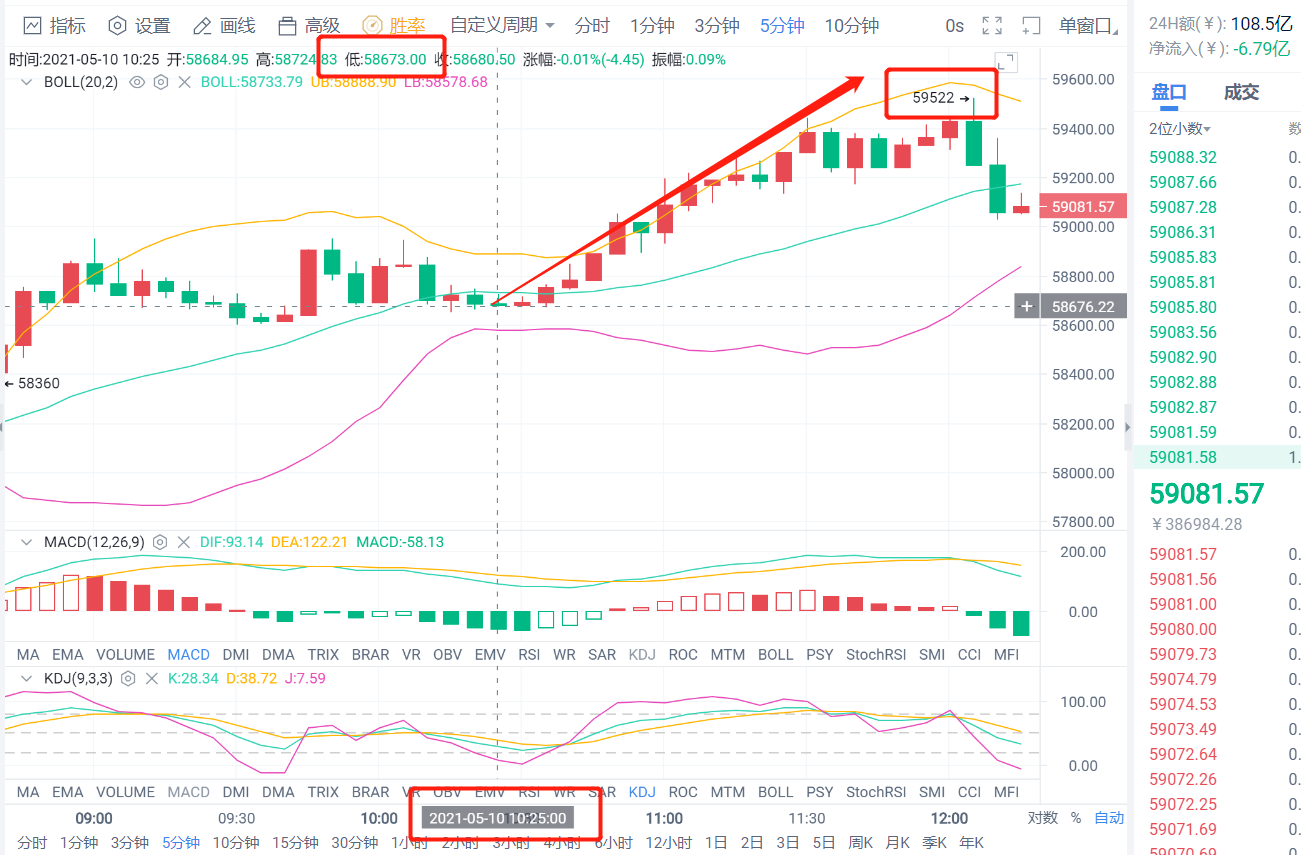Open the 指标 indicators menu
This screenshot has width=1301, height=855.
55,26
